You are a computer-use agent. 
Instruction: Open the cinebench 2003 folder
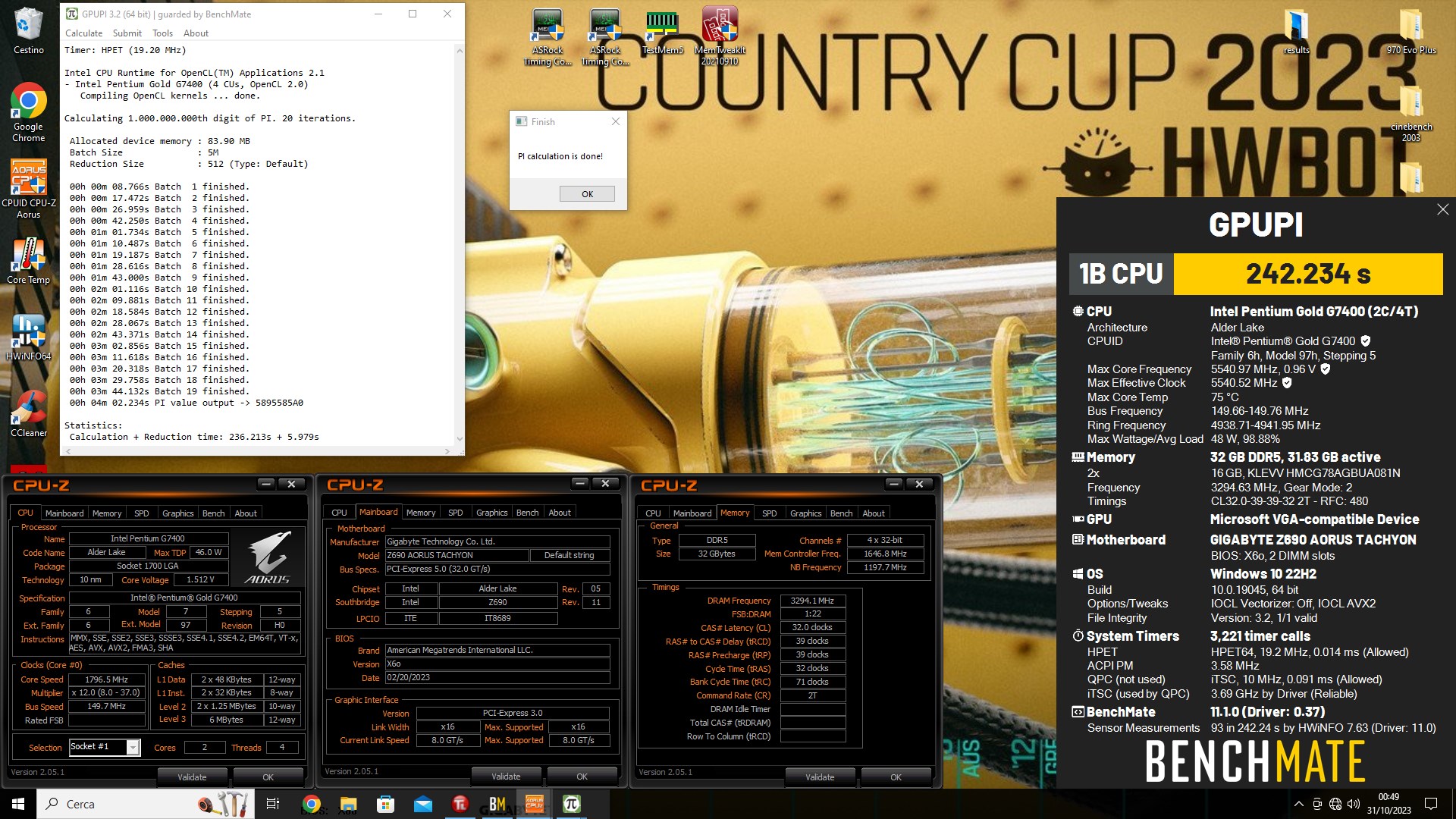pyautogui.click(x=1411, y=112)
